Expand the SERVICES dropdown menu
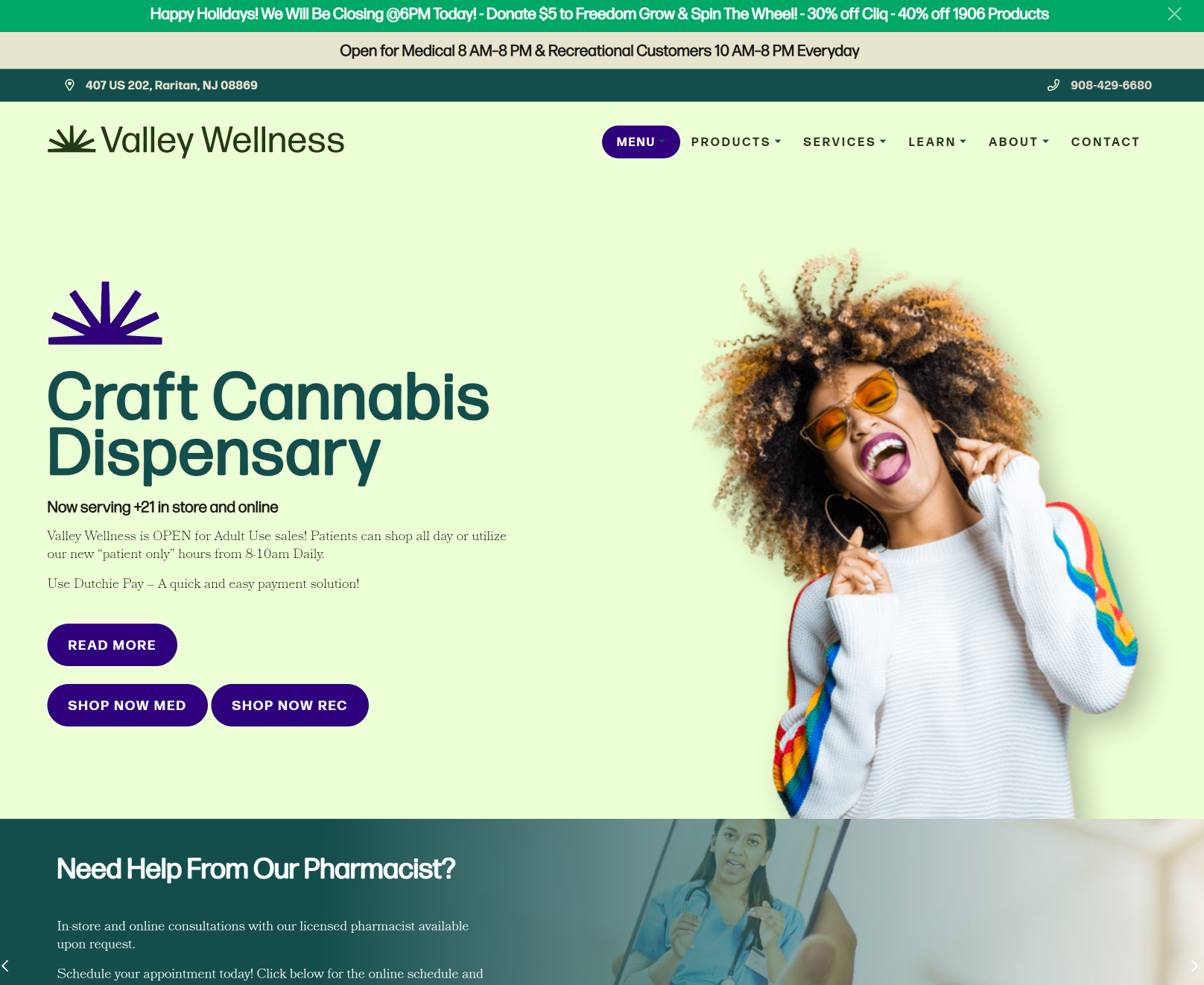 845,142
